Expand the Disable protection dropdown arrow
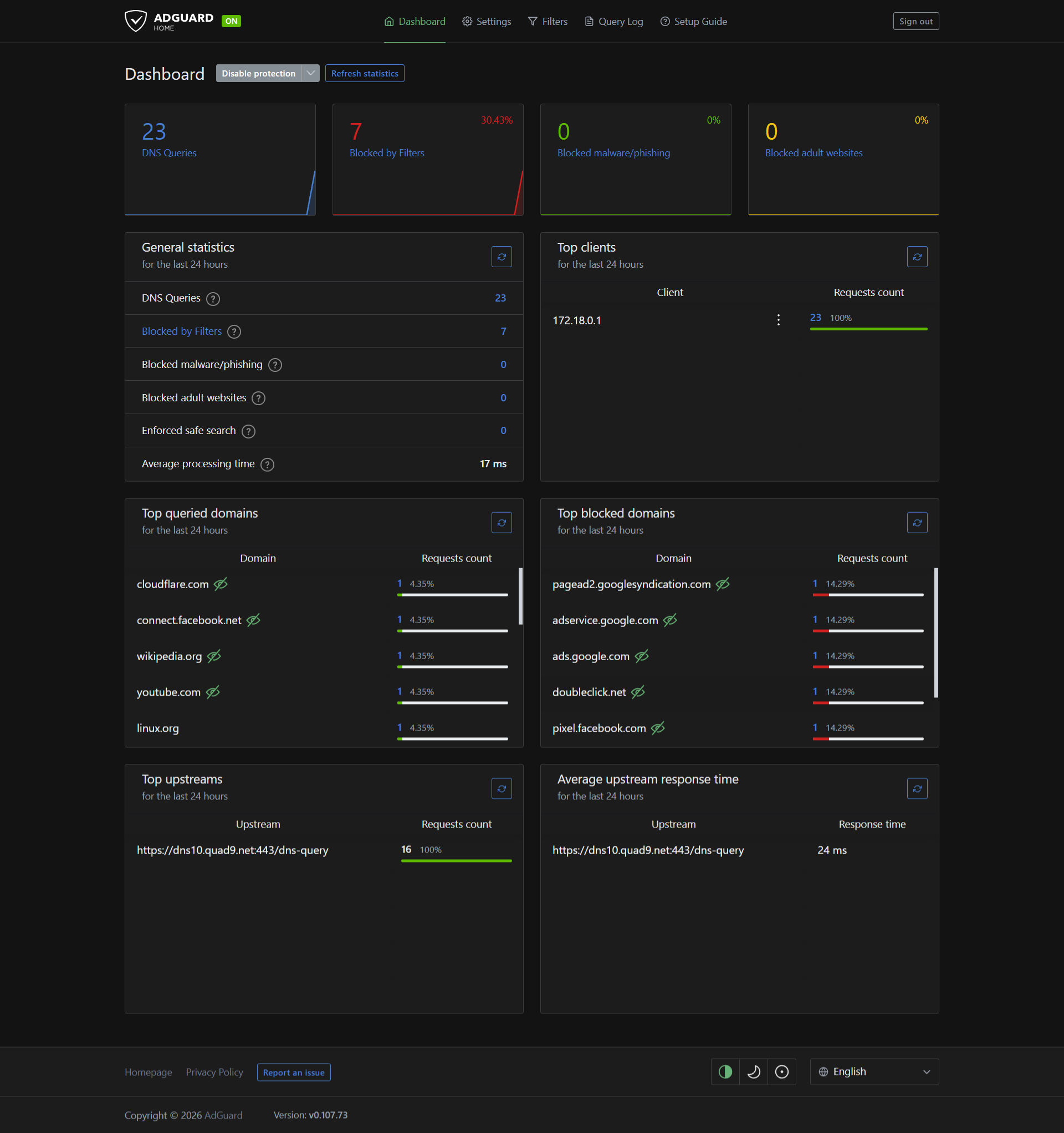The image size is (1064, 1133). pyautogui.click(x=310, y=73)
